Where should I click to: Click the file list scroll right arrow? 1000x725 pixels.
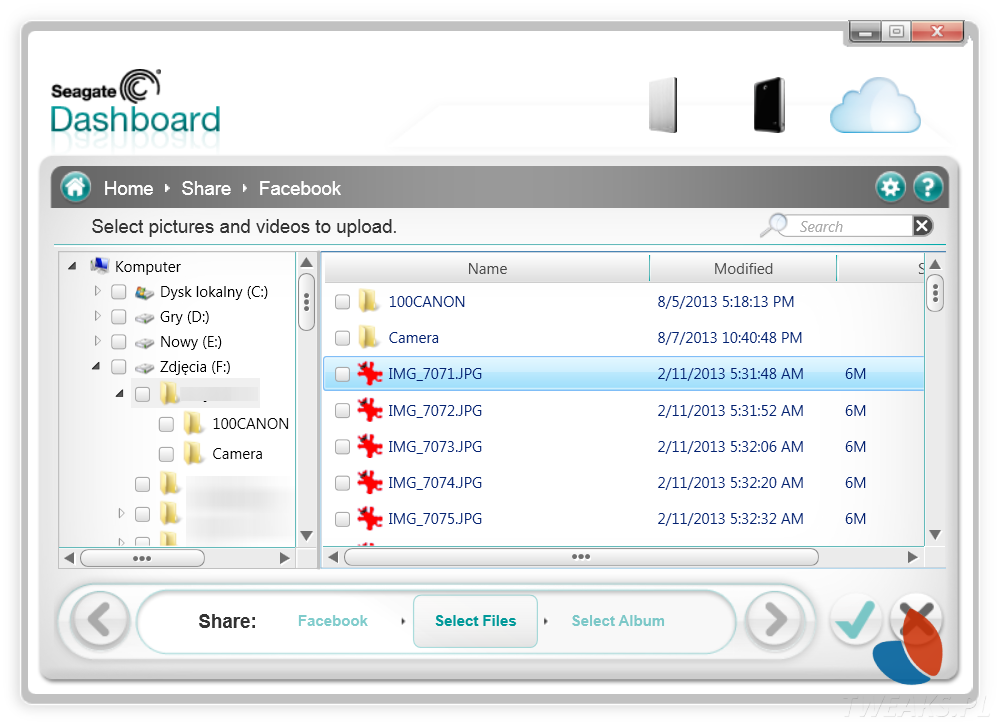pyautogui.click(x=913, y=557)
